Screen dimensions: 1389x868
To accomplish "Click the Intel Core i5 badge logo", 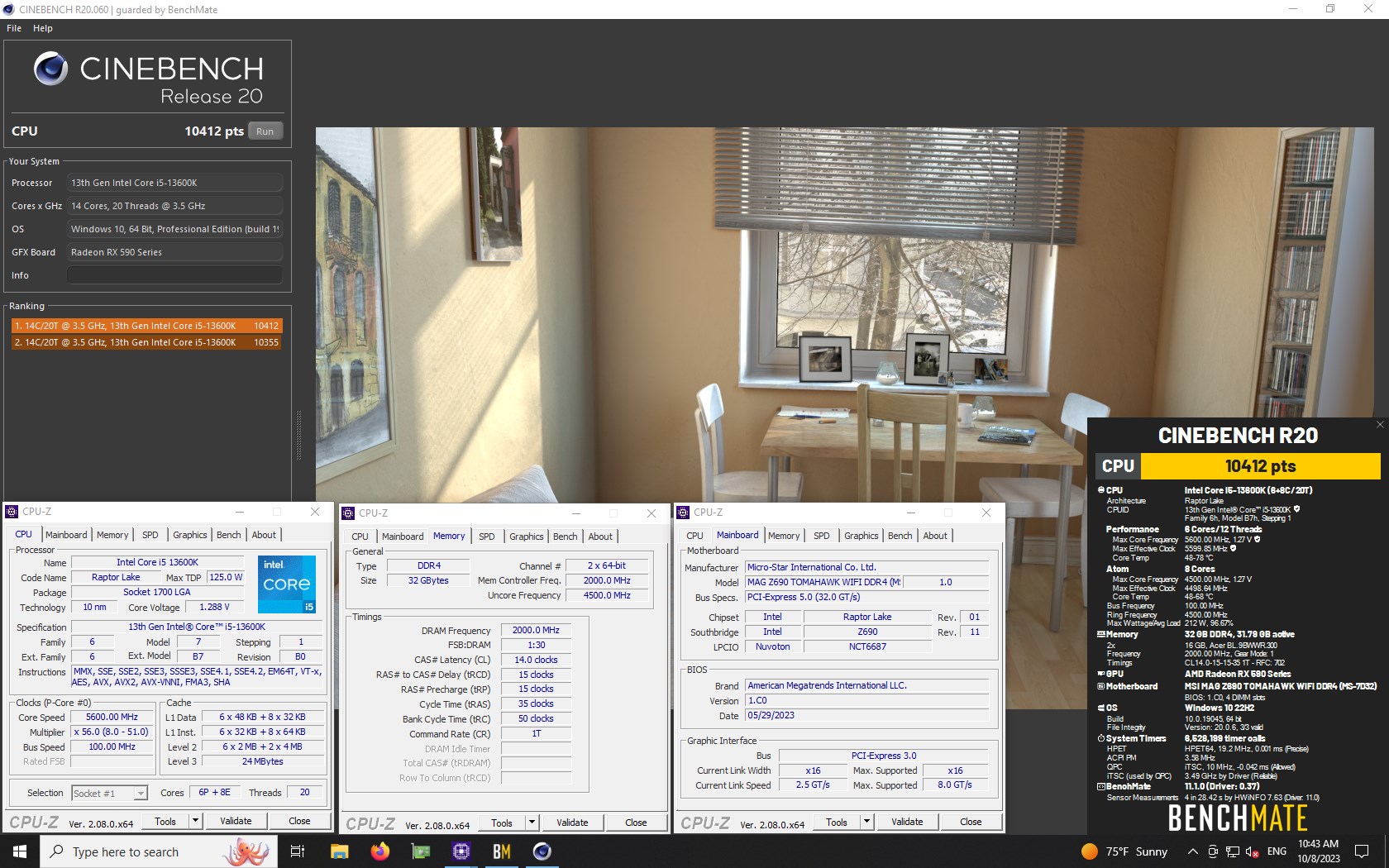I will (287, 584).
